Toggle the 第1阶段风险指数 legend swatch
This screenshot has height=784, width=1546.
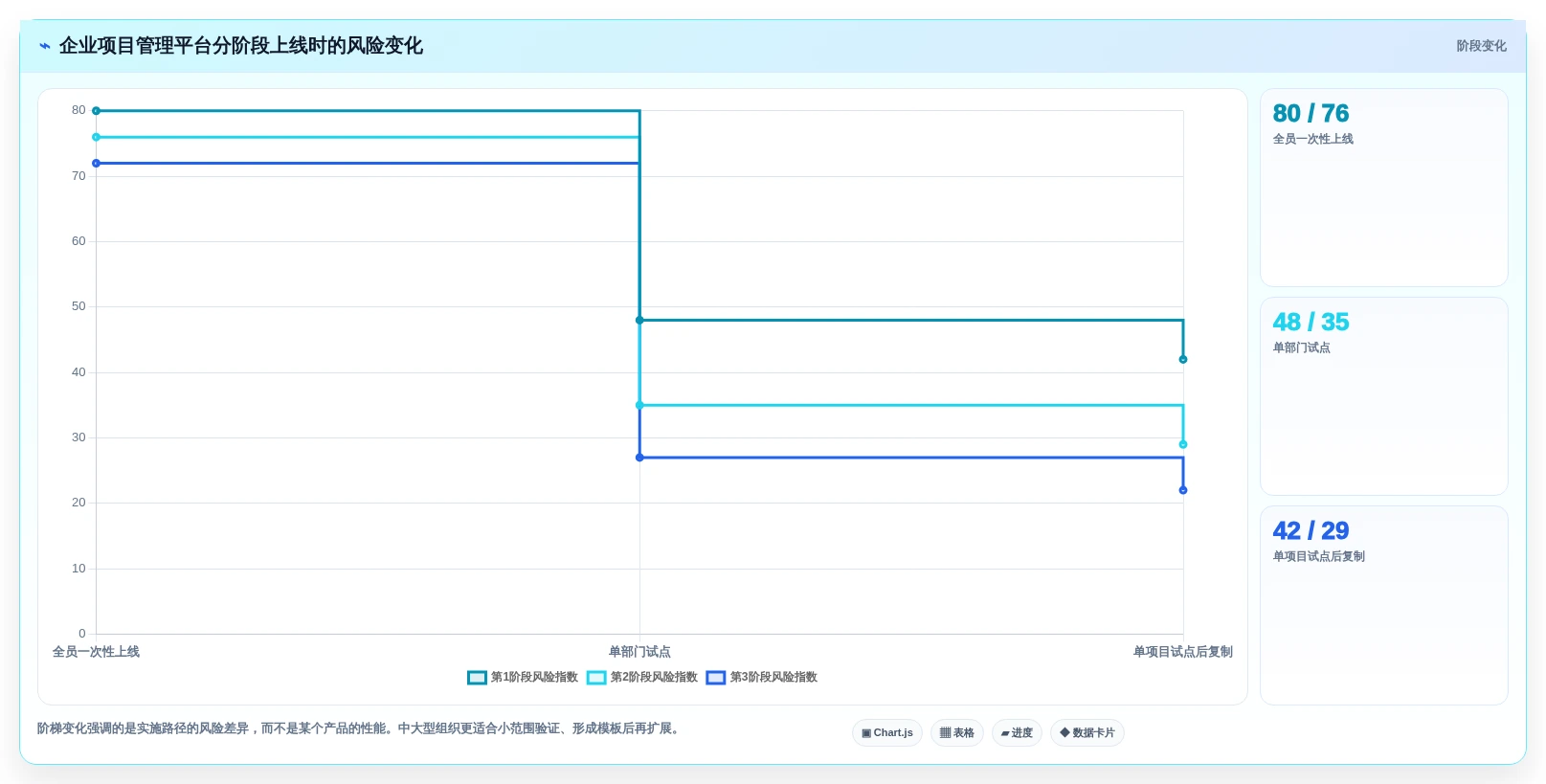click(x=477, y=678)
